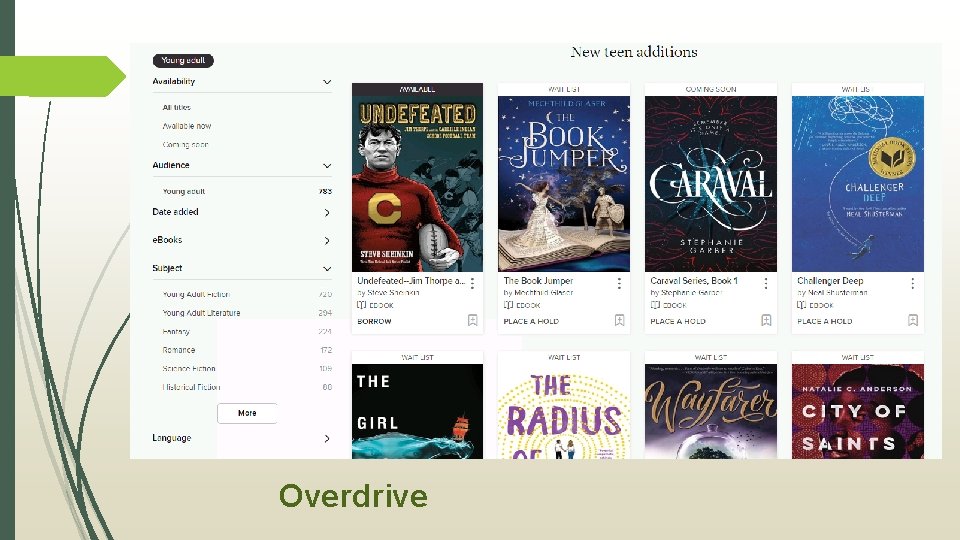The width and height of the screenshot is (960, 540).
Task: Show more subjects with More button
Action: click(247, 413)
